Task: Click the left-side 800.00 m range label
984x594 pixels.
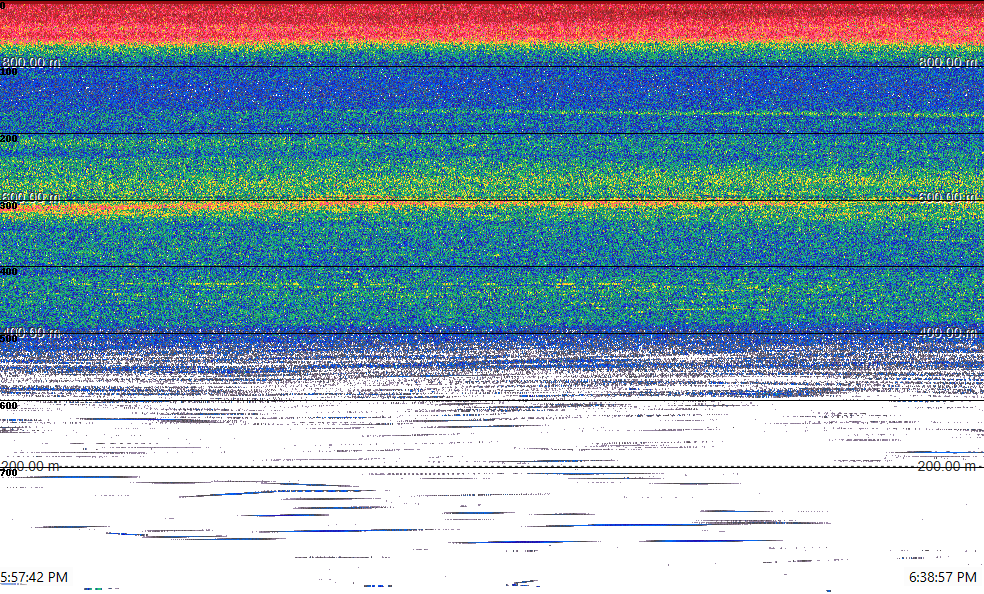Action: pos(31,62)
